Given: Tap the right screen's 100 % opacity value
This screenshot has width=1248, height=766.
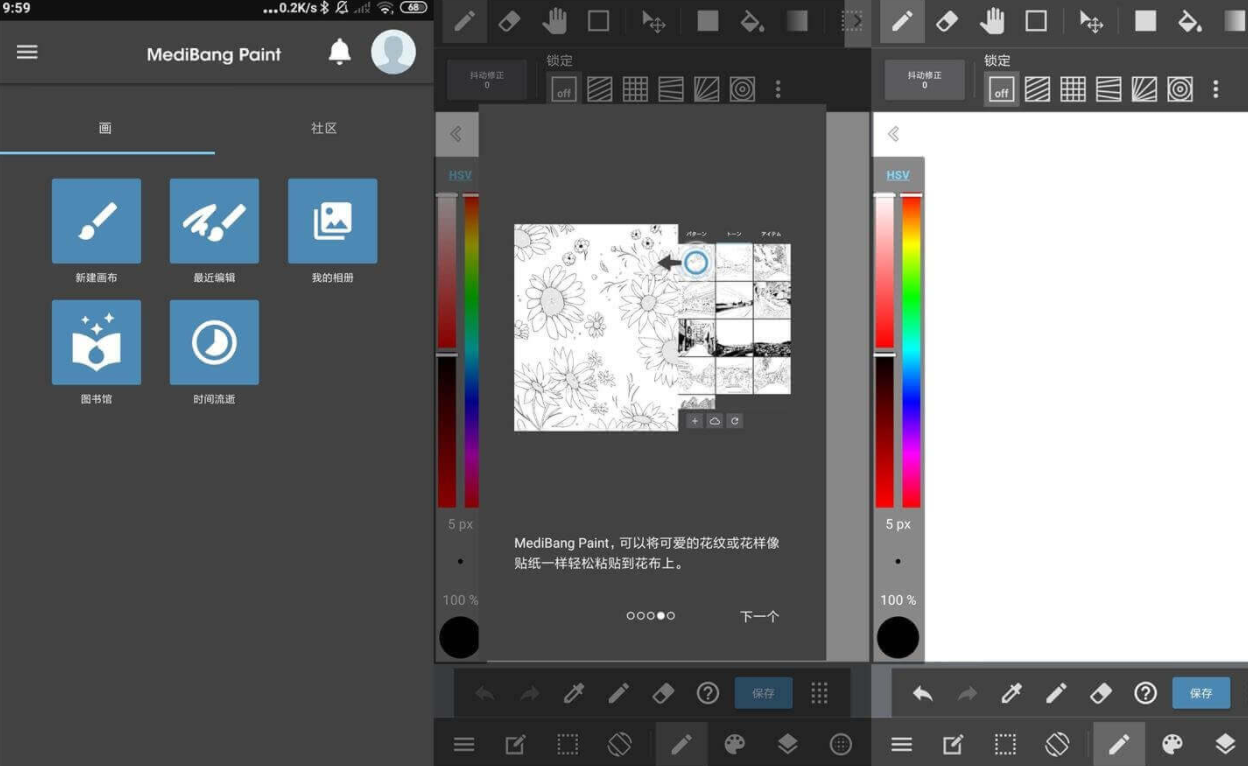Looking at the screenshot, I should click(898, 600).
